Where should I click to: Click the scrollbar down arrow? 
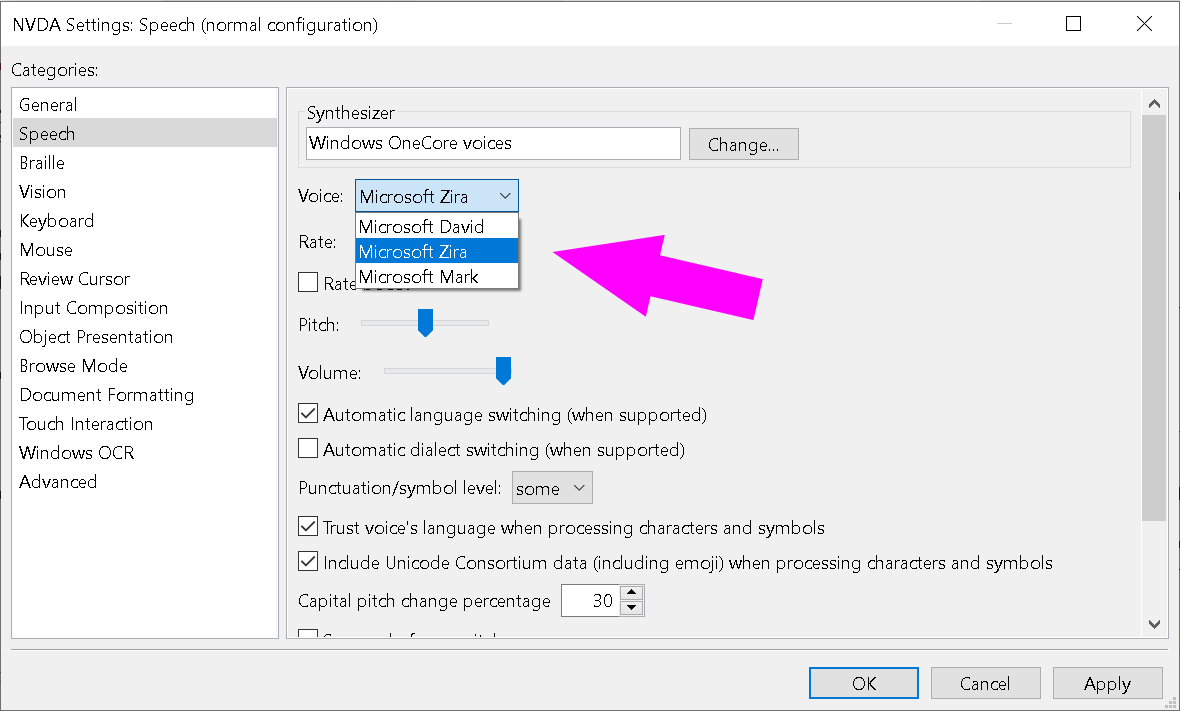pos(1154,623)
